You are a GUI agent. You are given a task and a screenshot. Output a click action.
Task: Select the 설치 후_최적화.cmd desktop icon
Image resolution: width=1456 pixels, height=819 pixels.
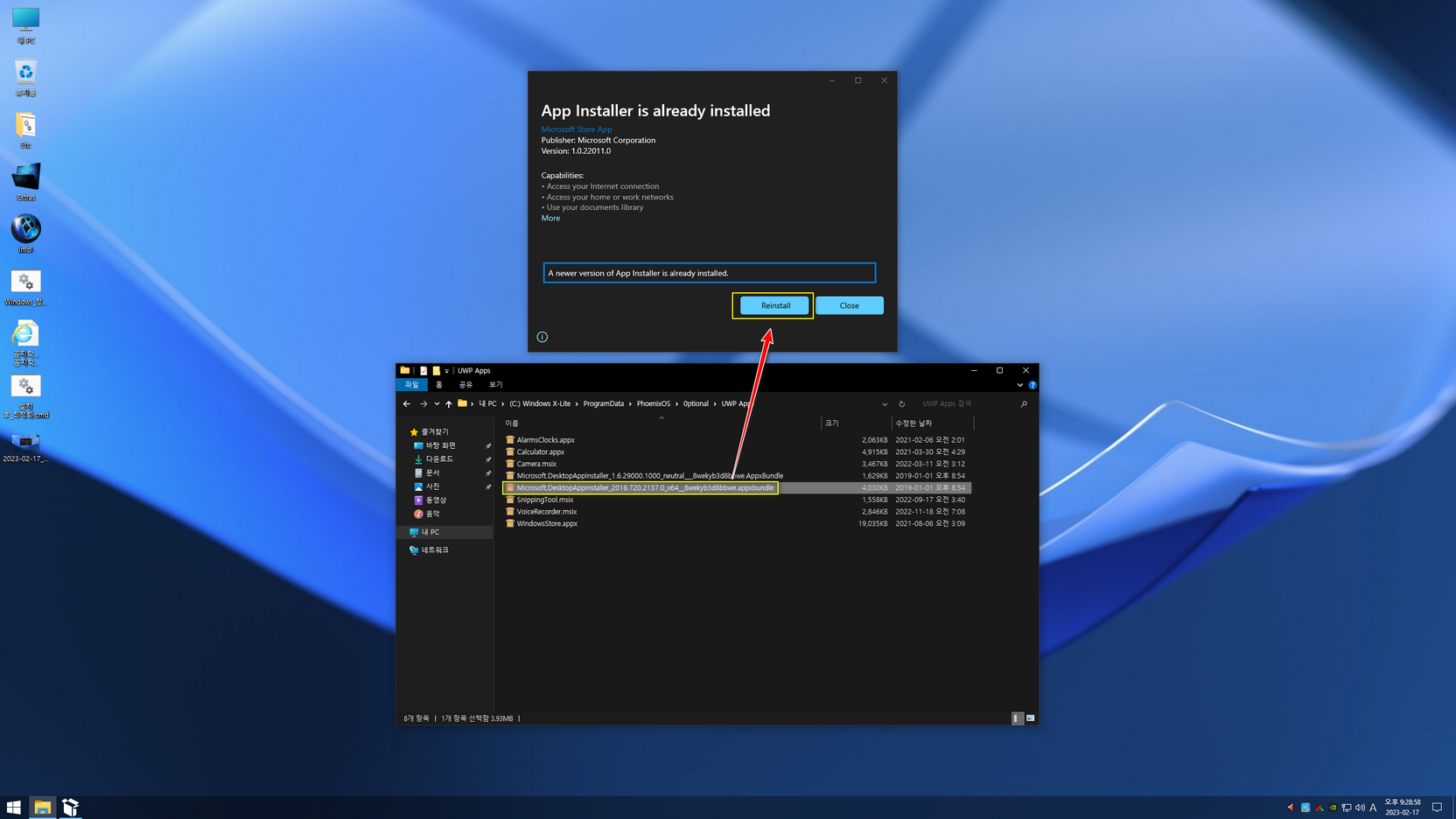point(25,396)
